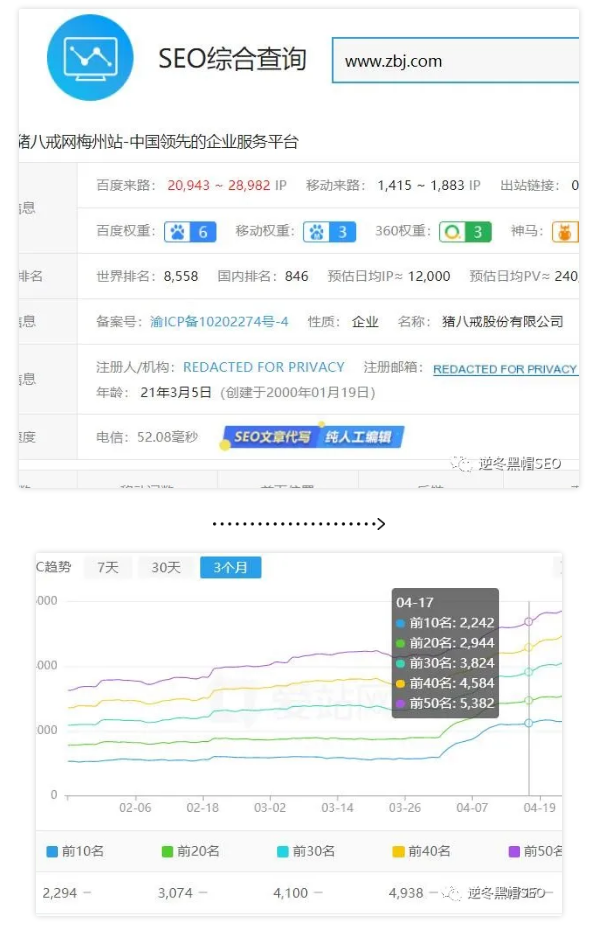Click the 04-17 purple data point on chart

529,622
